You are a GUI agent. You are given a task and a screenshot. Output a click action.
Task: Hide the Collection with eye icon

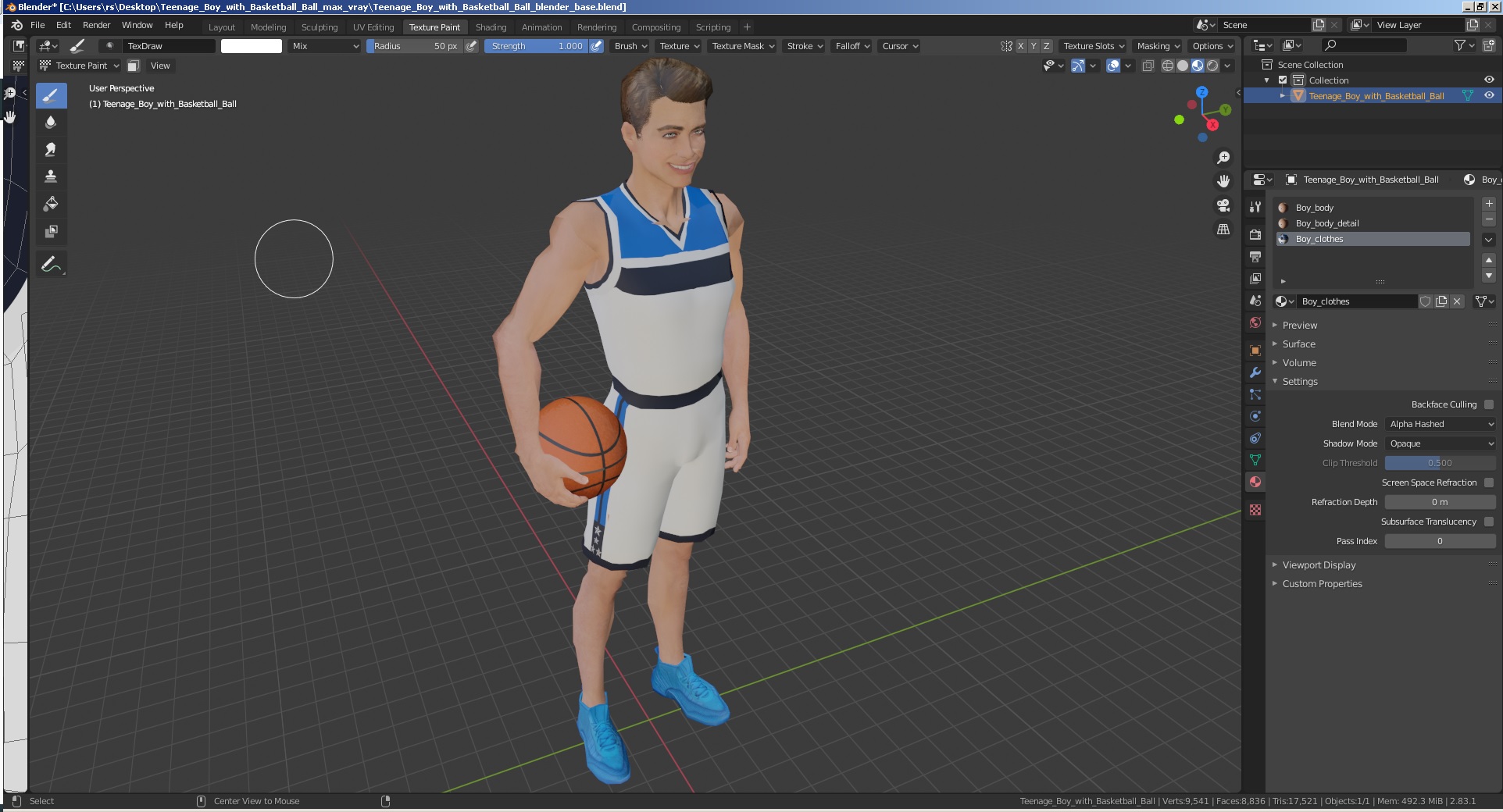(1489, 80)
